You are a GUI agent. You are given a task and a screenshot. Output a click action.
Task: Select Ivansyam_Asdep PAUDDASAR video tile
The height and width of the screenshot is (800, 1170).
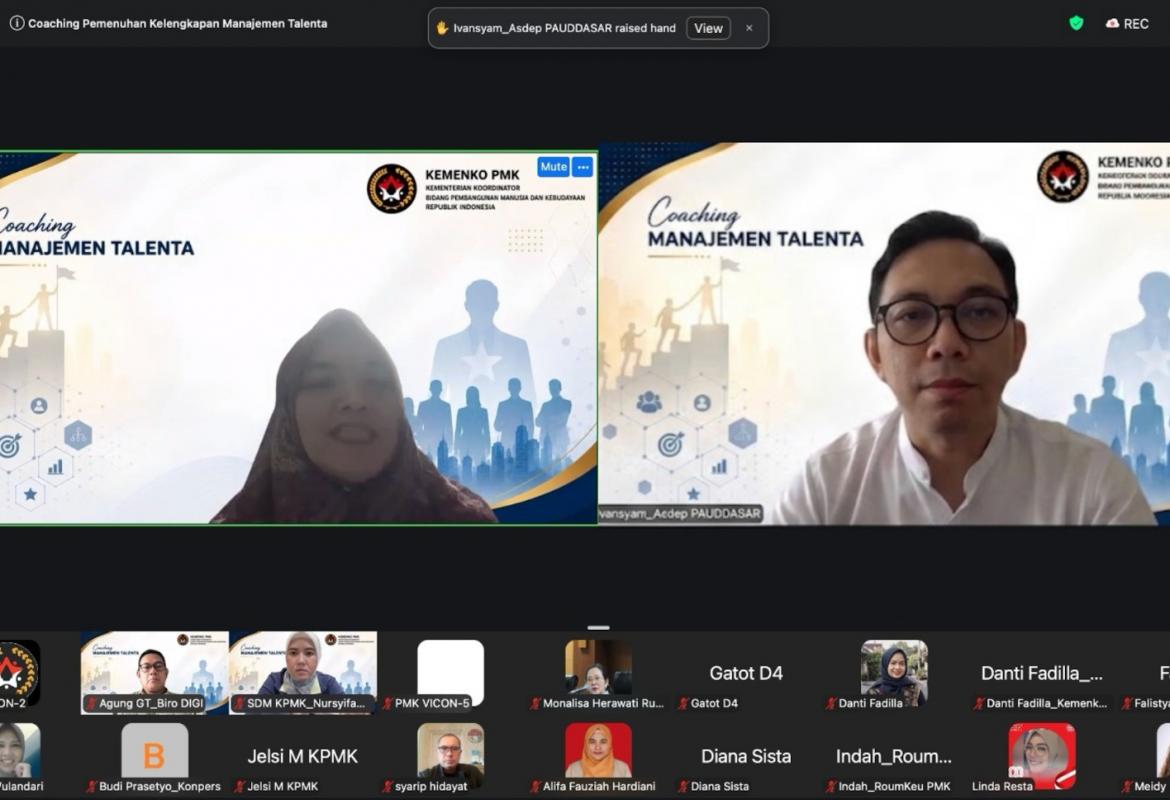coord(884,334)
